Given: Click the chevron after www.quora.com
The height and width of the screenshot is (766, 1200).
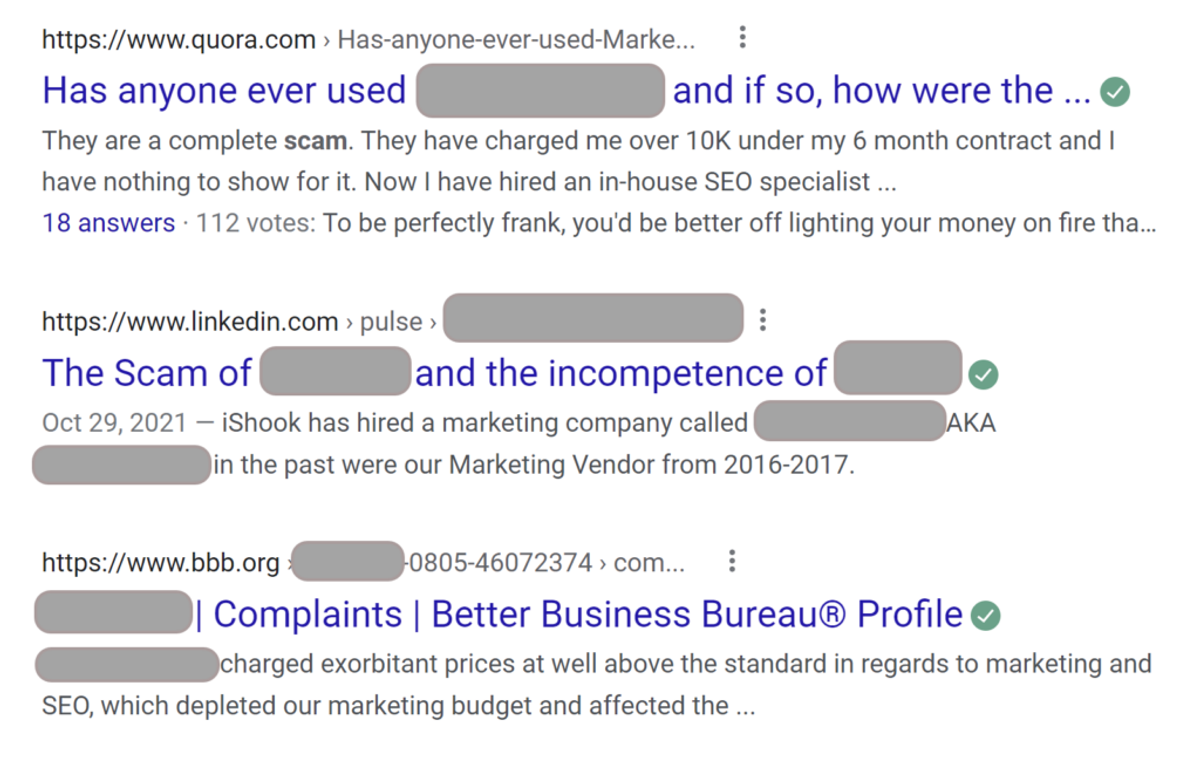Looking at the screenshot, I should coord(324,40).
